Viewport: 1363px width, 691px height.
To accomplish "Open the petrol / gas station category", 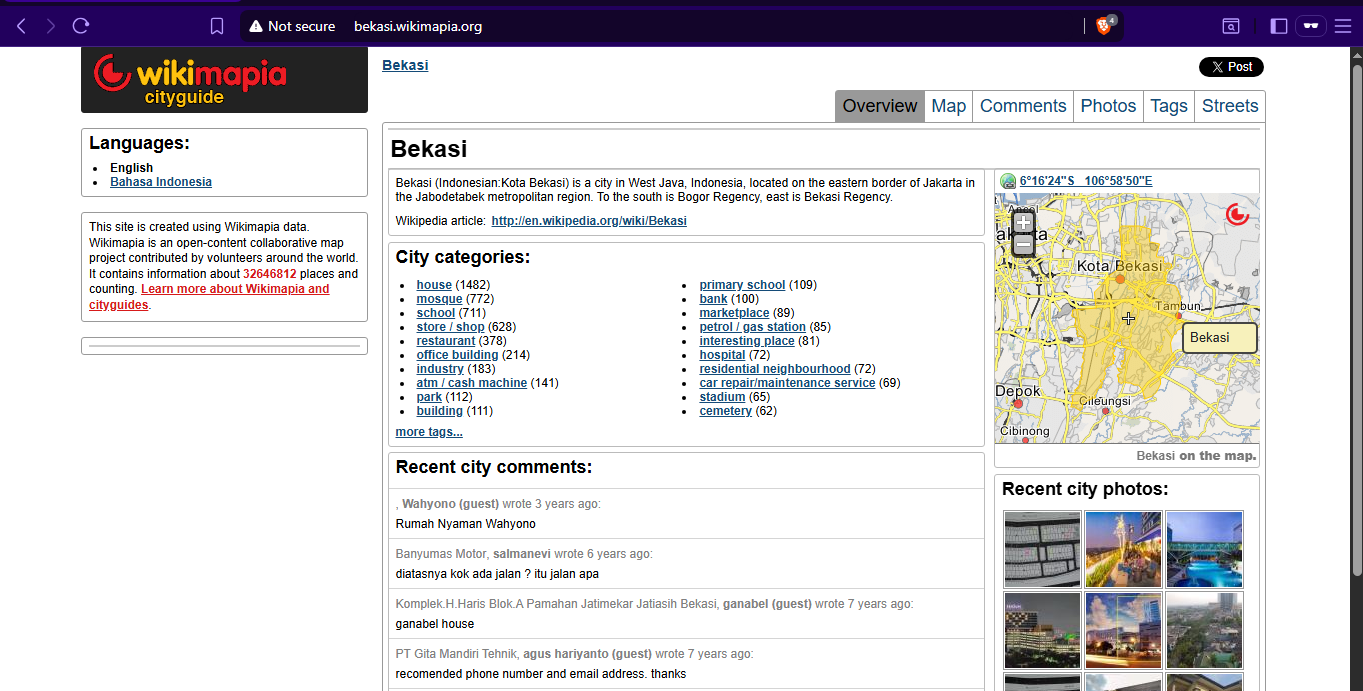I will pos(753,327).
